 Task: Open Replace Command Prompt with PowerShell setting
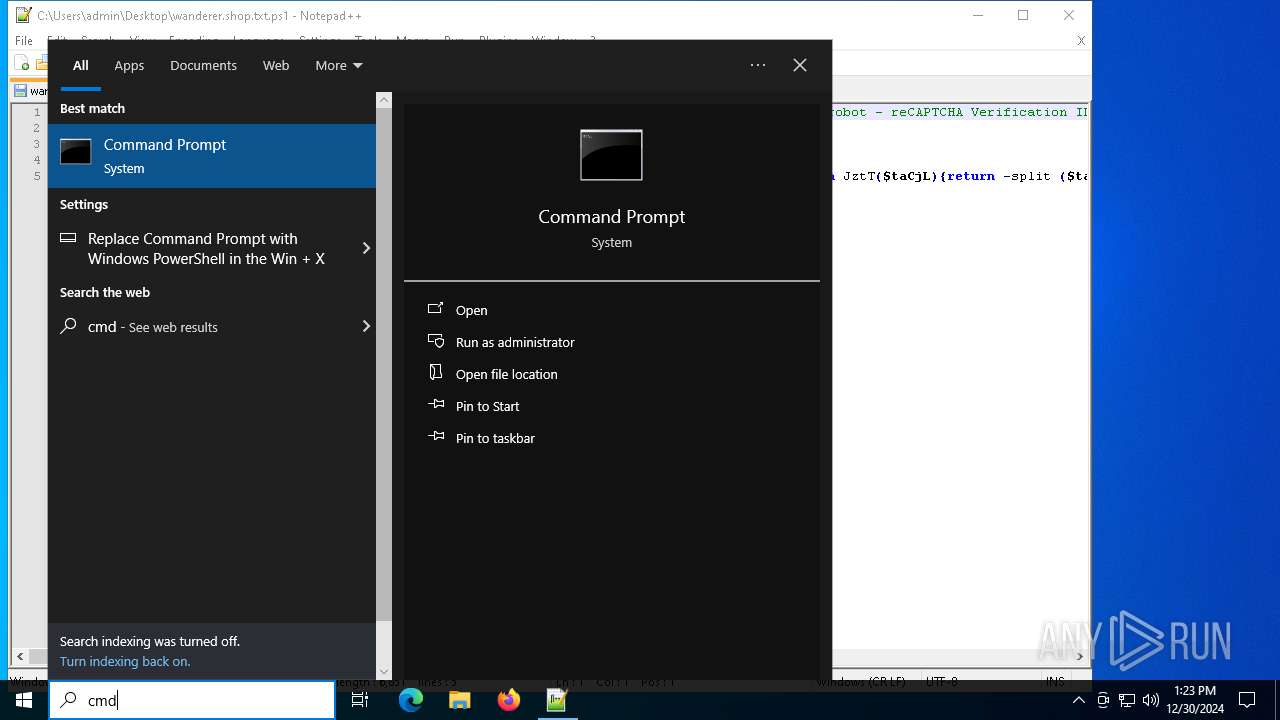202,248
